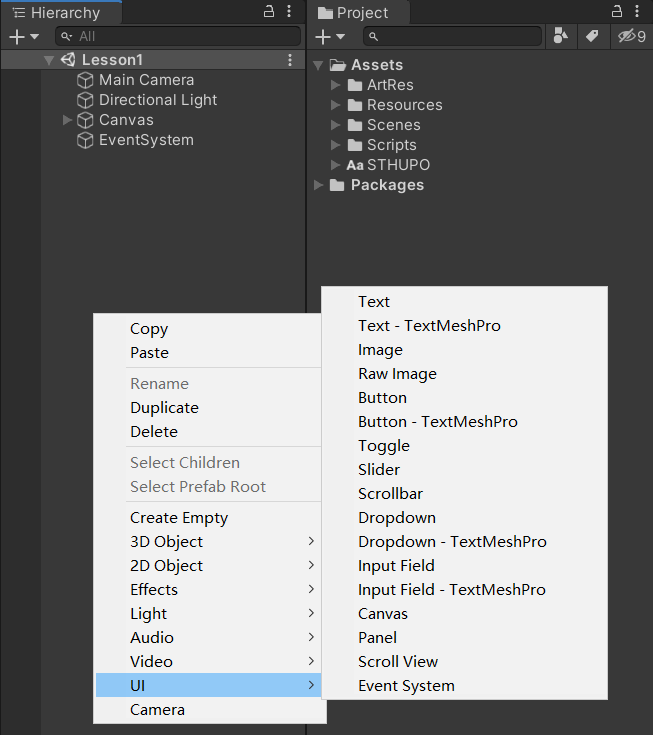This screenshot has height=735, width=653.
Task: Toggle hidden packages visibility eye icon
Action: [x=631, y=36]
